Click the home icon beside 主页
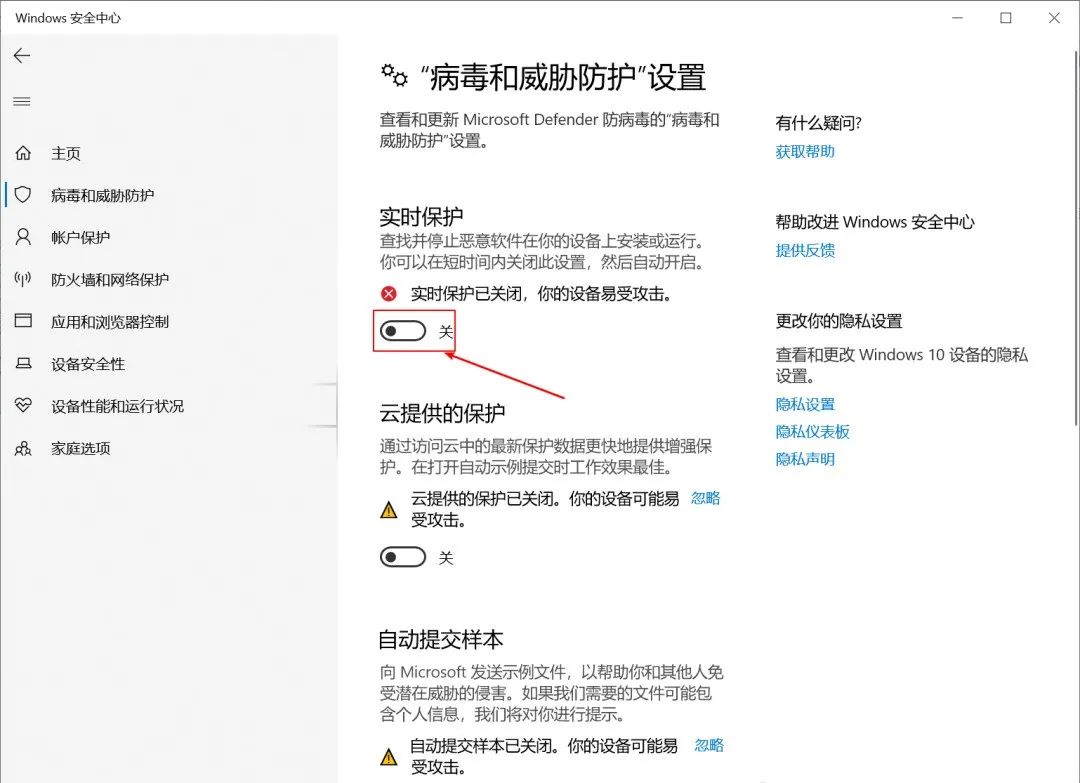Screen dimensions: 1080x783 click(x=23, y=153)
